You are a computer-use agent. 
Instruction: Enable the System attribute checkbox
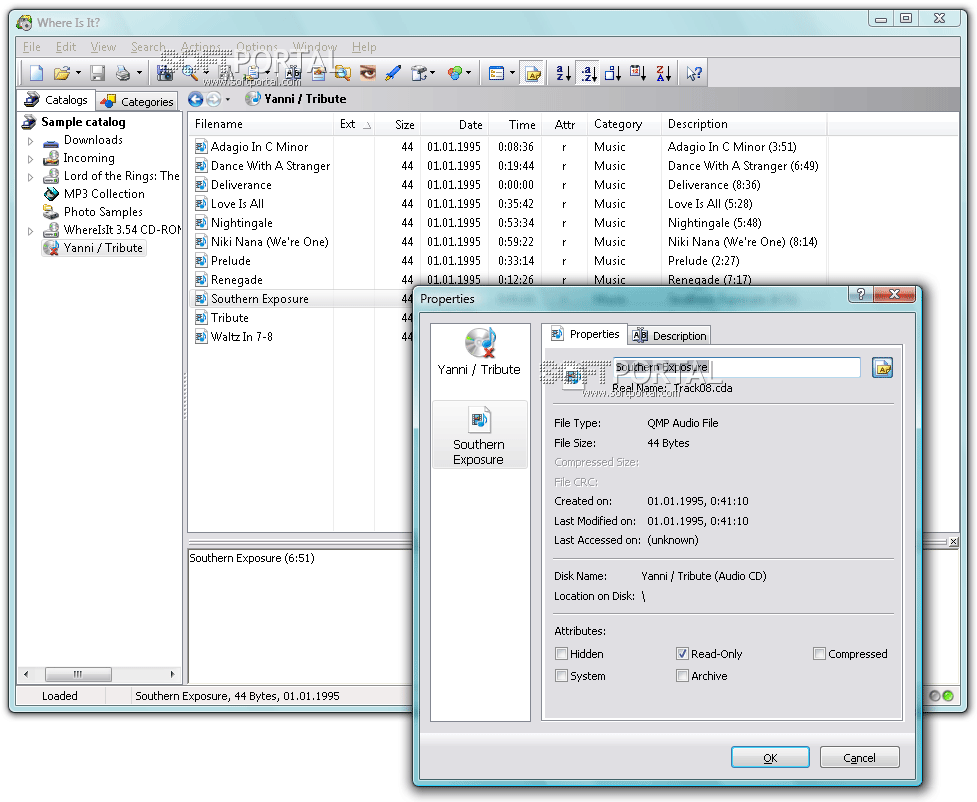561,675
